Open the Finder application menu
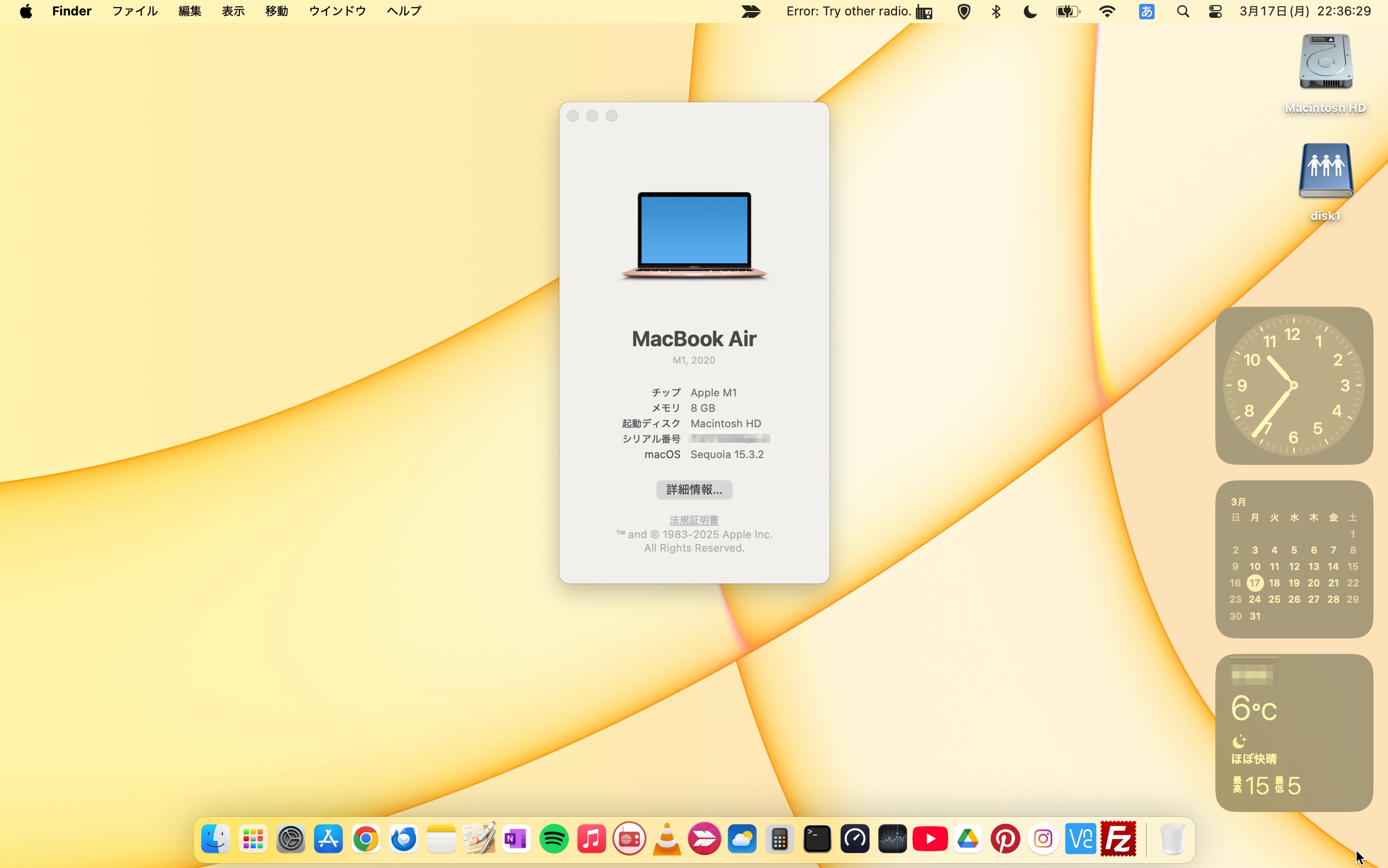The width and height of the screenshot is (1388, 868). pos(72,12)
